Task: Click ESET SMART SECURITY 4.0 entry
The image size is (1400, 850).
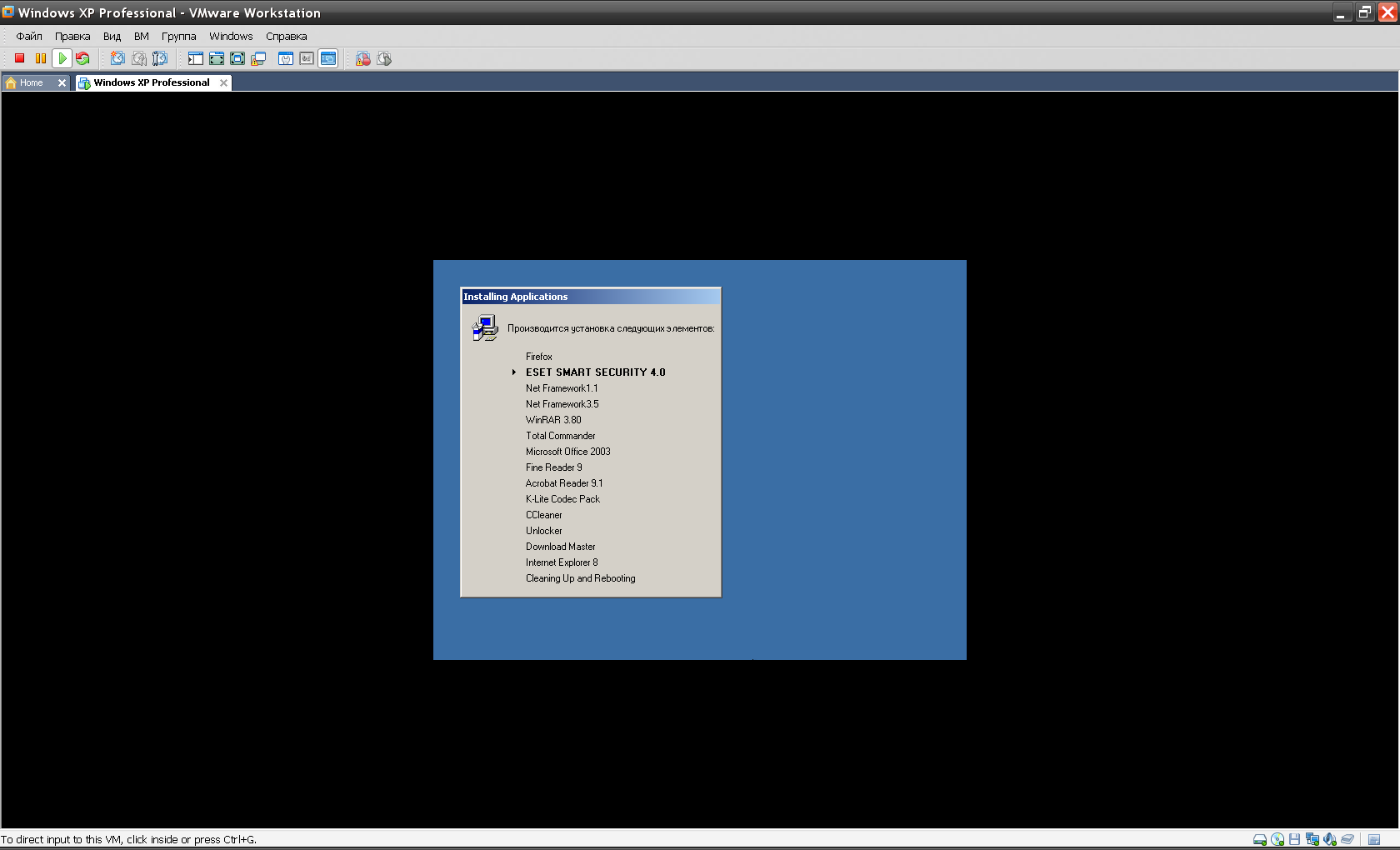Action: click(x=595, y=372)
